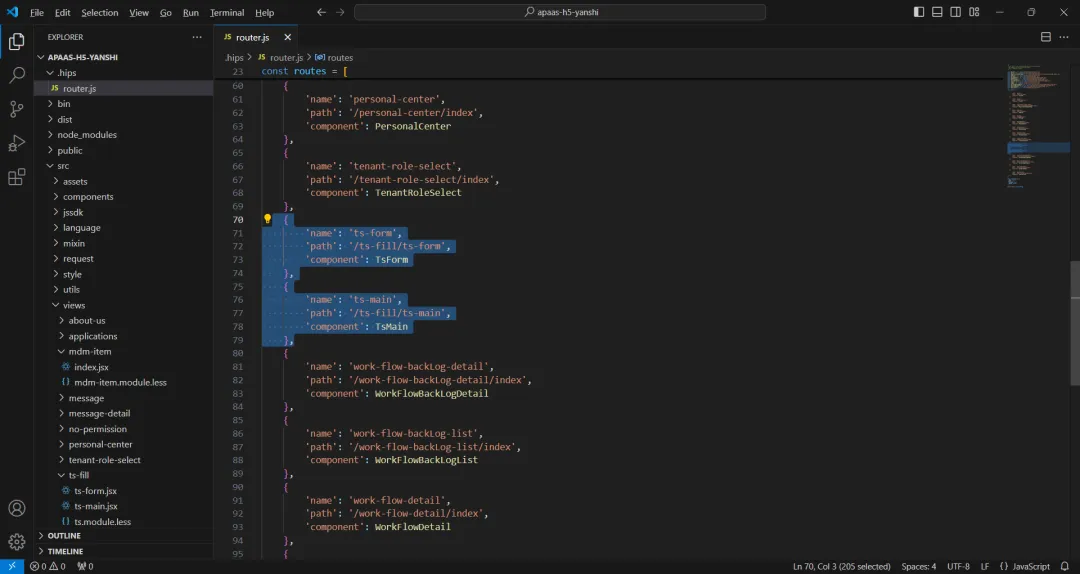
Task: Click cursor position Ln 70, Col 3
Action: pyautogui.click(x=842, y=566)
